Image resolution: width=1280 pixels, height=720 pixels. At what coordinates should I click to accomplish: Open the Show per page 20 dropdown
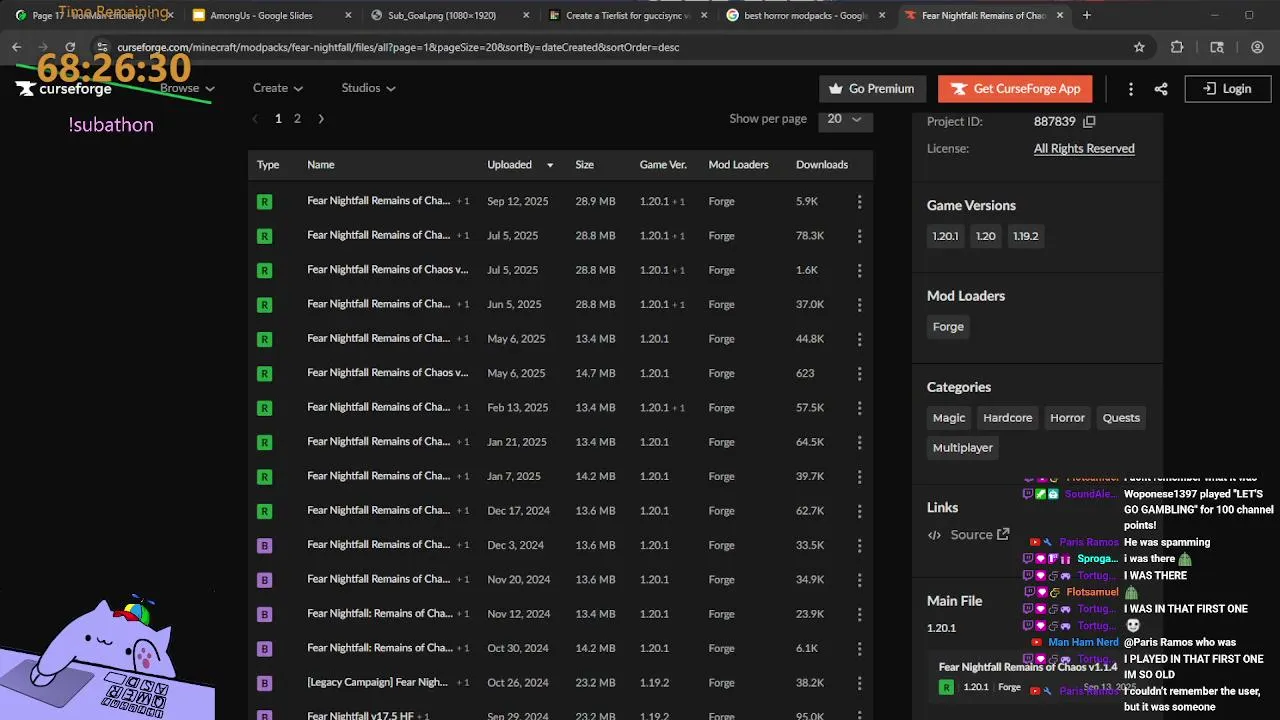coord(845,119)
